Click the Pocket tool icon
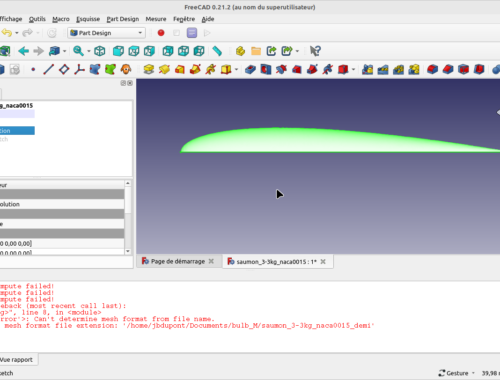The image size is (500, 380). [x=250, y=69]
